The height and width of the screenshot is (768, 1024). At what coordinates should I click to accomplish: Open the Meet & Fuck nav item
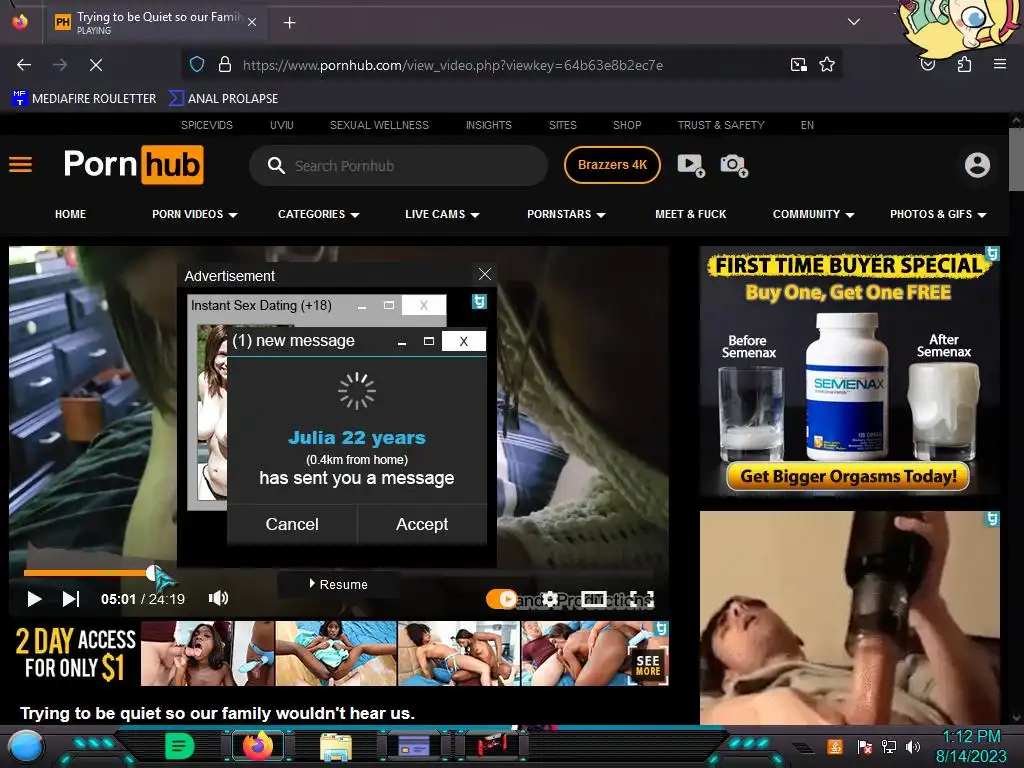pos(690,214)
